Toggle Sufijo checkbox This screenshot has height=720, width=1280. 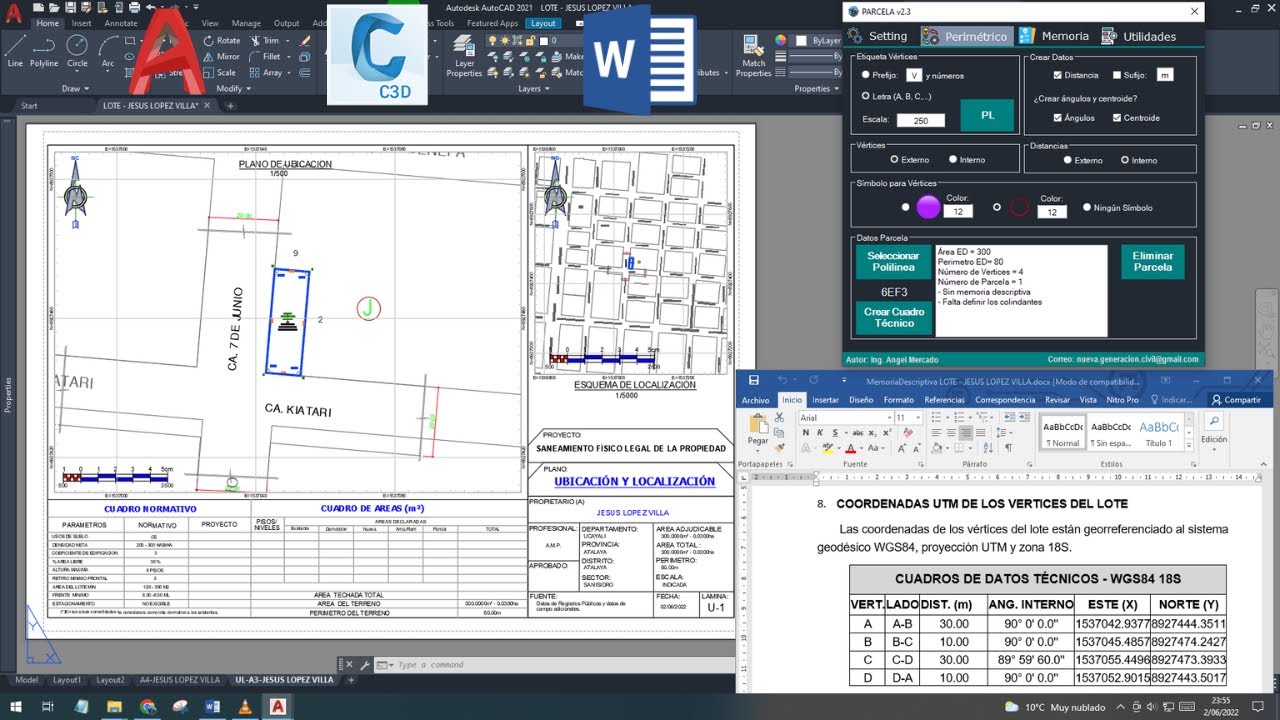[x=1117, y=75]
